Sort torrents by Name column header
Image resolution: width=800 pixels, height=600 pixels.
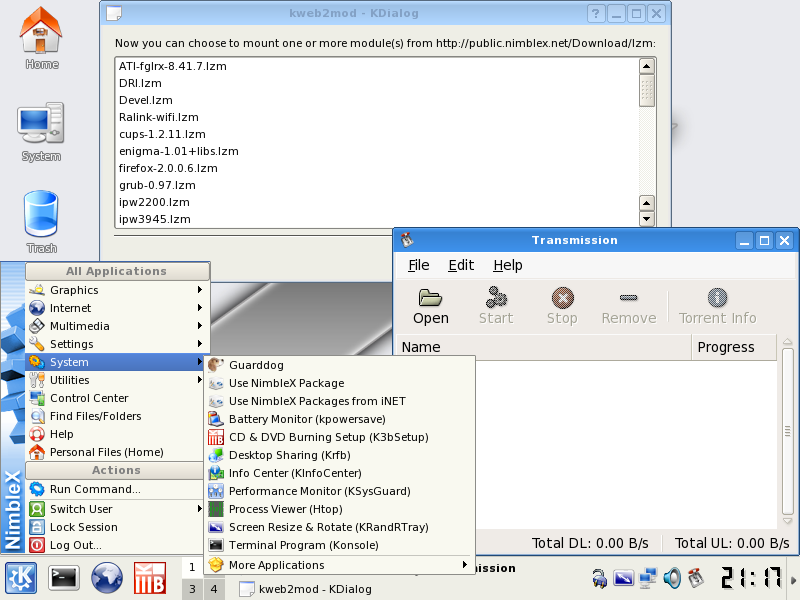click(544, 347)
